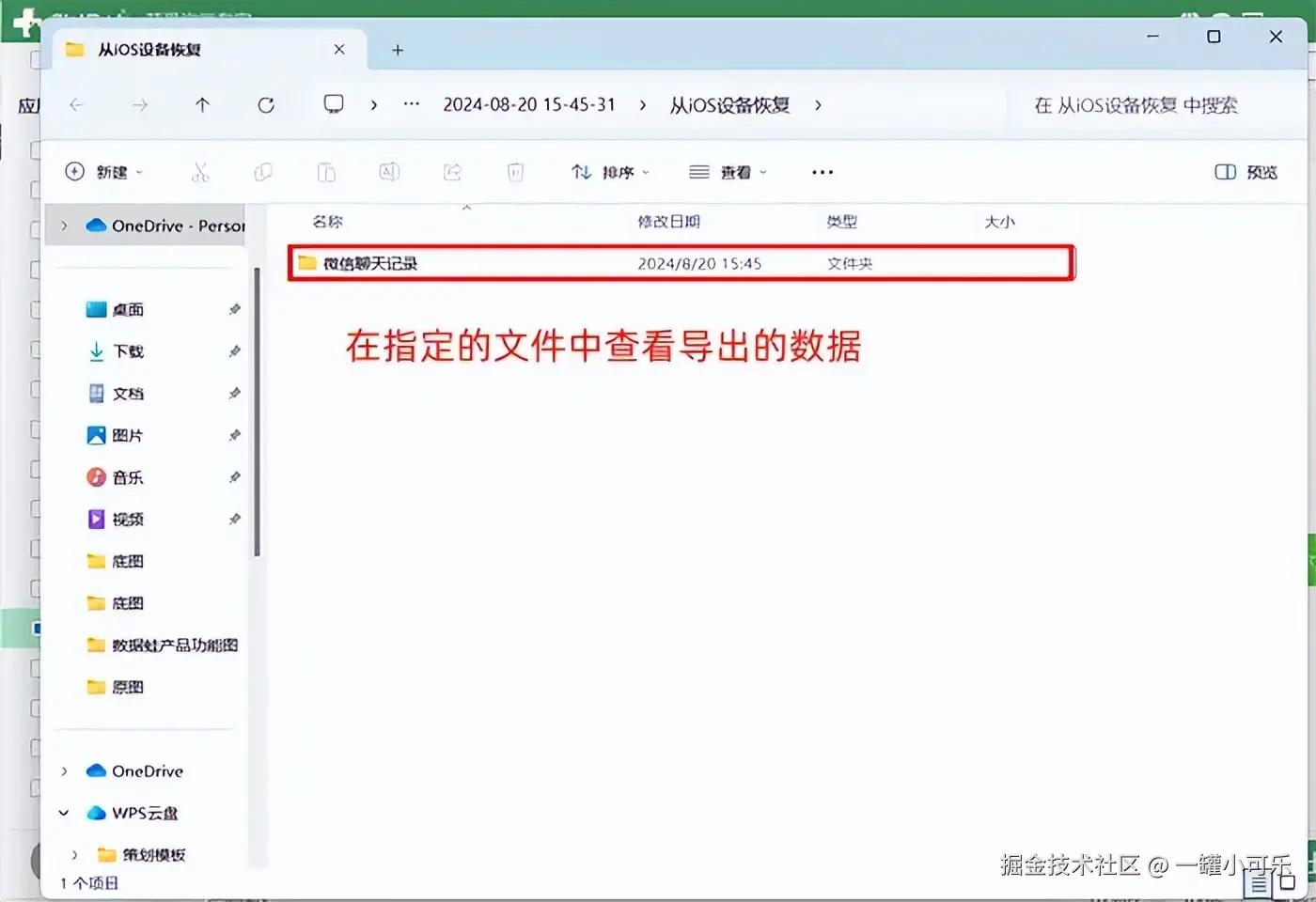The width and height of the screenshot is (1316, 902).
Task: Unpin 图片 via its pin icon
Action: pos(234,435)
